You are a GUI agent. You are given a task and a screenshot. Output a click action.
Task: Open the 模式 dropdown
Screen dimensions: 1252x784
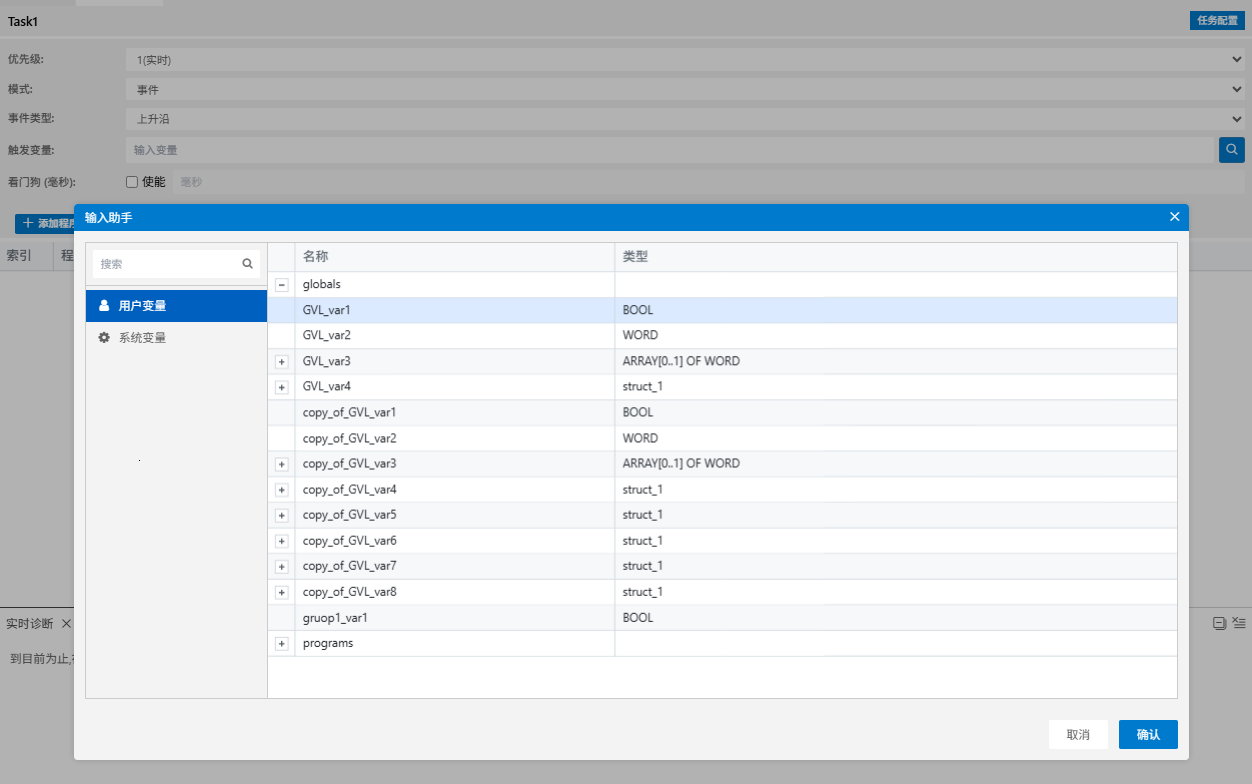(x=685, y=89)
